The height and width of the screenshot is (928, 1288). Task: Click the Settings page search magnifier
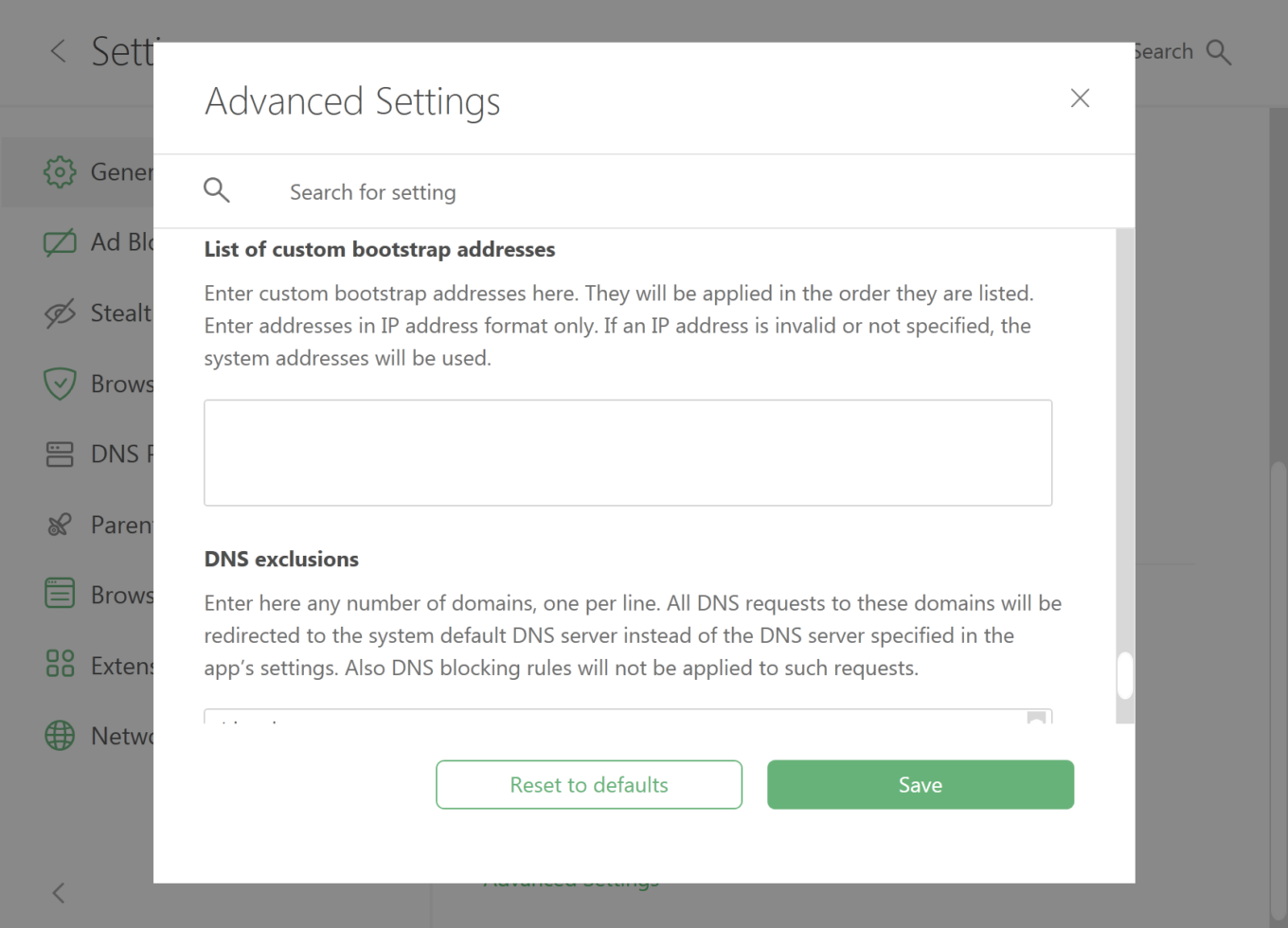click(x=1219, y=52)
